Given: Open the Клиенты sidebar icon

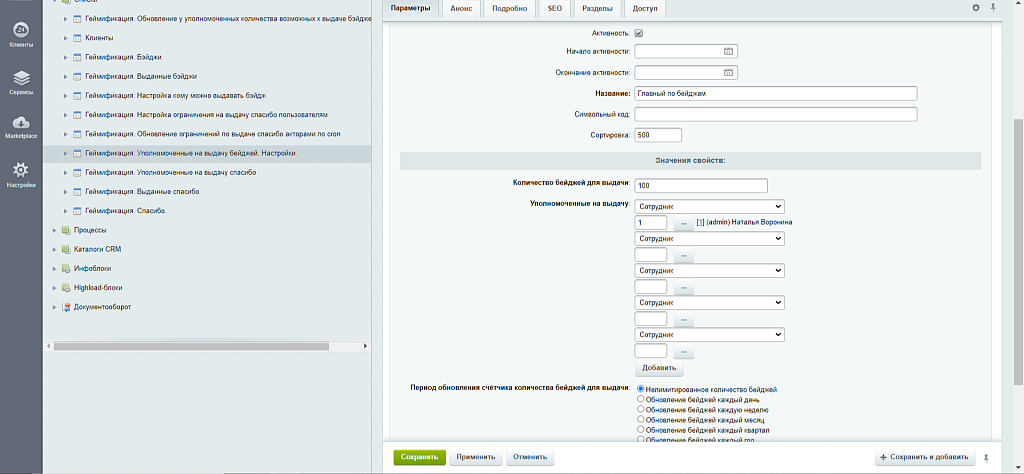Looking at the screenshot, I should (x=21, y=33).
